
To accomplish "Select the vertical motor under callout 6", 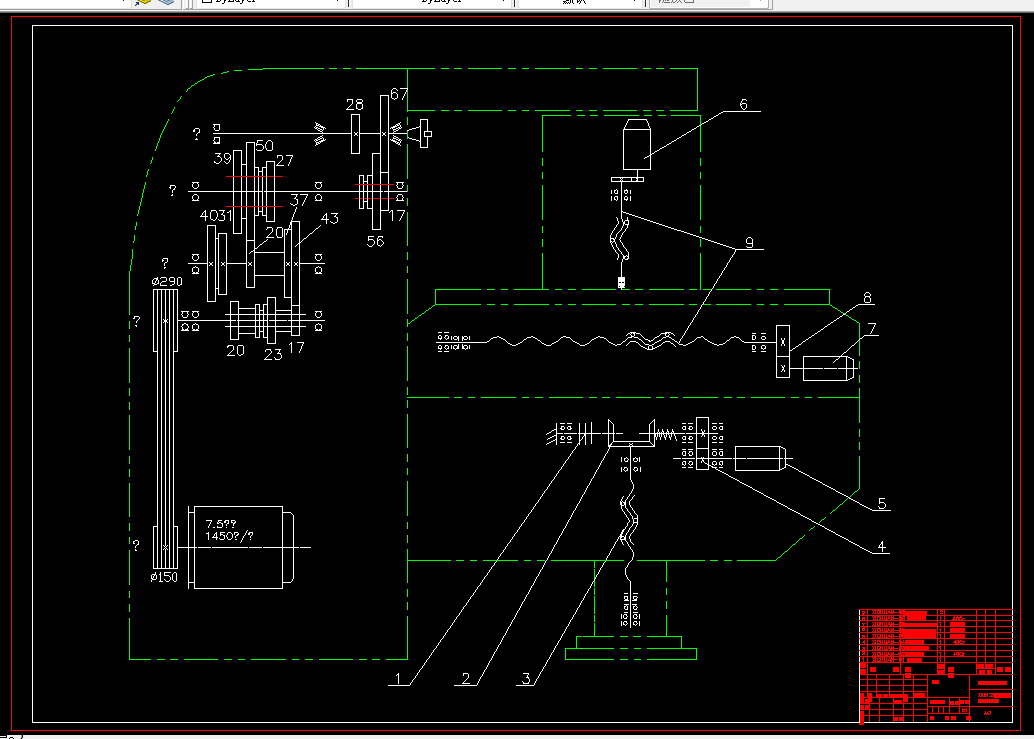I will coord(636,146).
